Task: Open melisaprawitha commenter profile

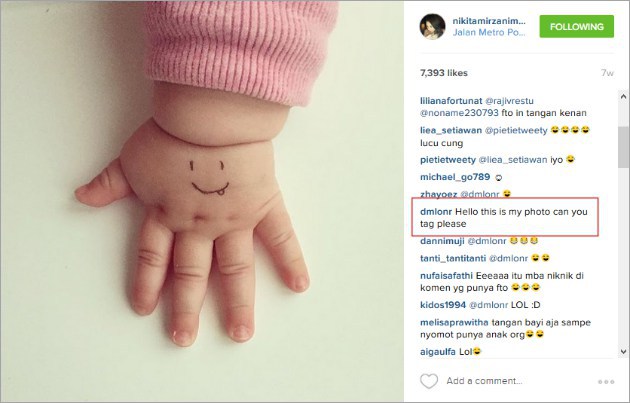Action: (x=454, y=322)
